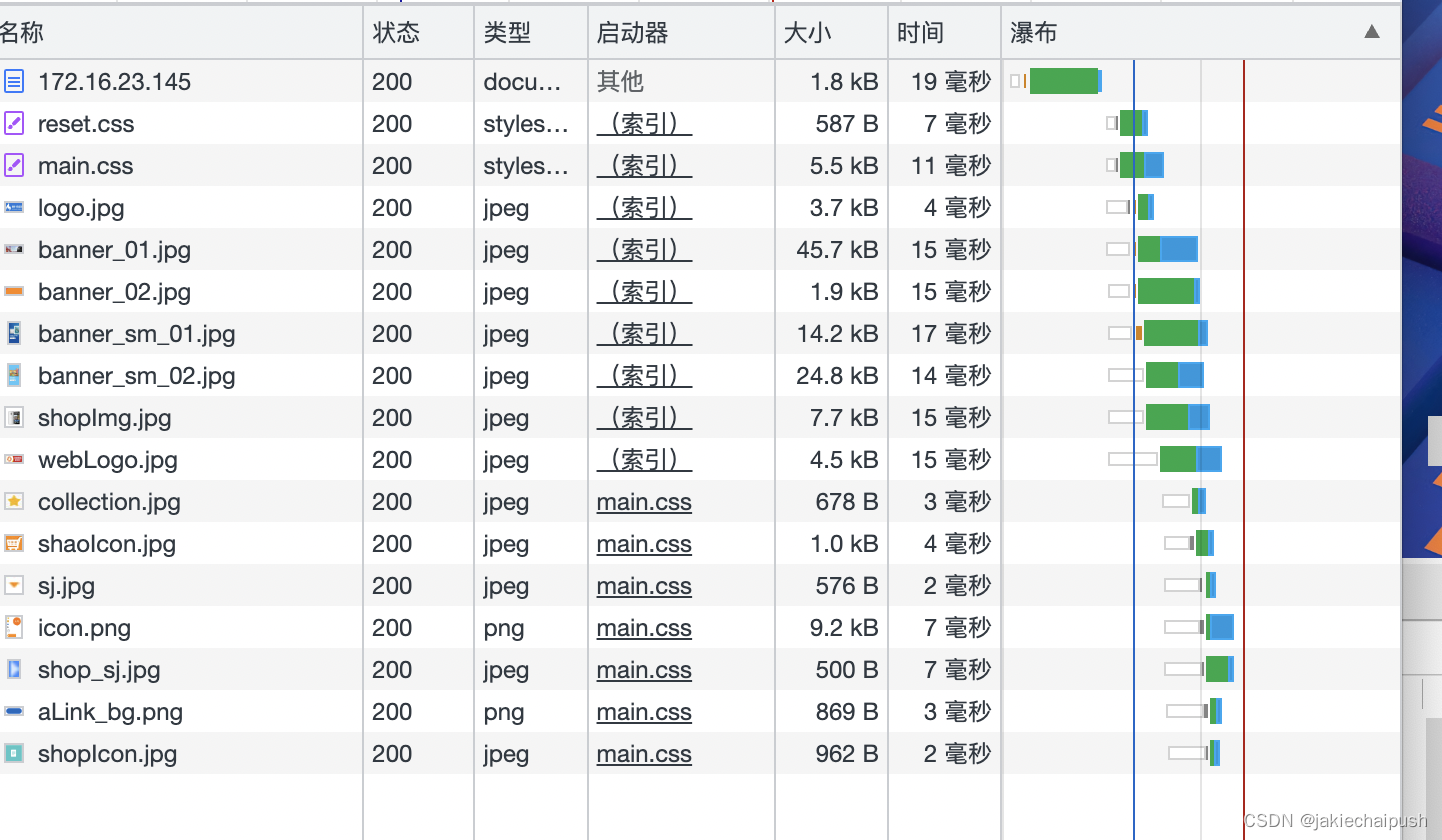The image size is (1442, 840).
Task: Click the thumbnail icon for banner_sm_01.jpg
Action: coord(14,333)
